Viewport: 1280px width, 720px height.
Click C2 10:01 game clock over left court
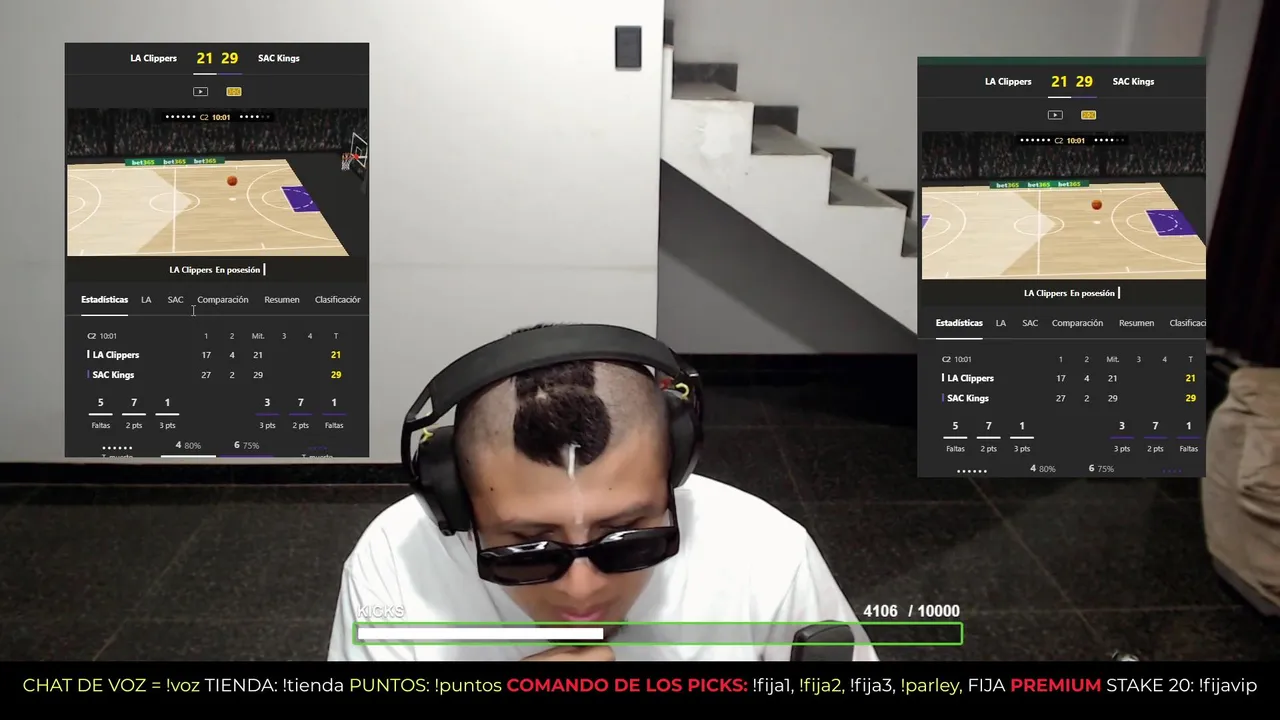click(215, 117)
